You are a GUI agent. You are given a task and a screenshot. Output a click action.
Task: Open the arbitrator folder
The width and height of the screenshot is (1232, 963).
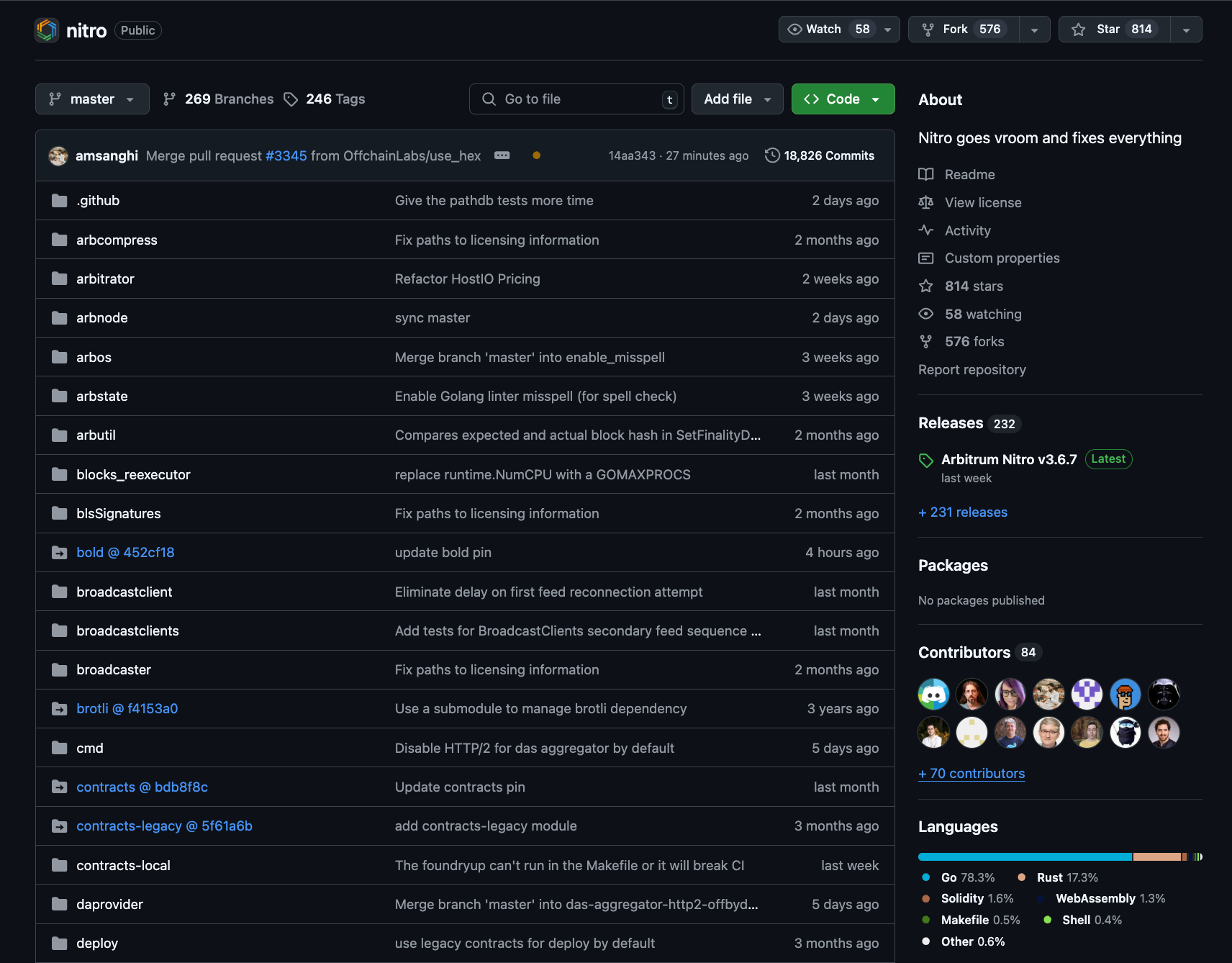click(106, 279)
